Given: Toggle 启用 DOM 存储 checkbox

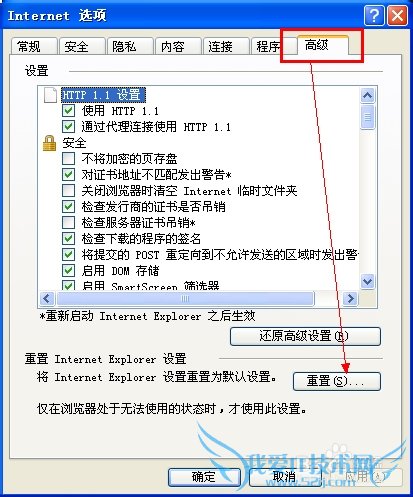Looking at the screenshot, I should click(x=68, y=270).
